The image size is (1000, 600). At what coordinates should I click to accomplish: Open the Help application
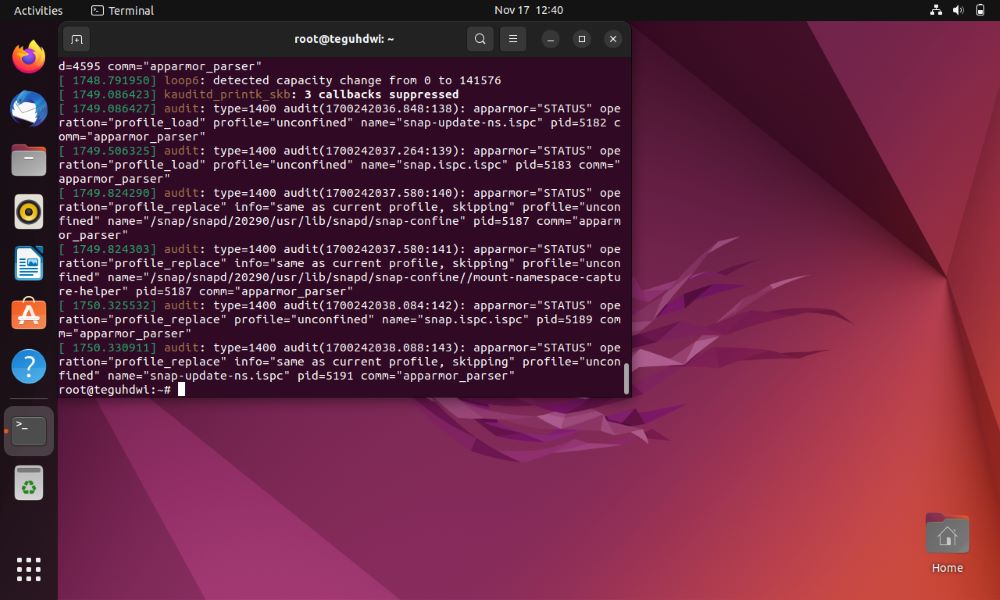pos(29,366)
